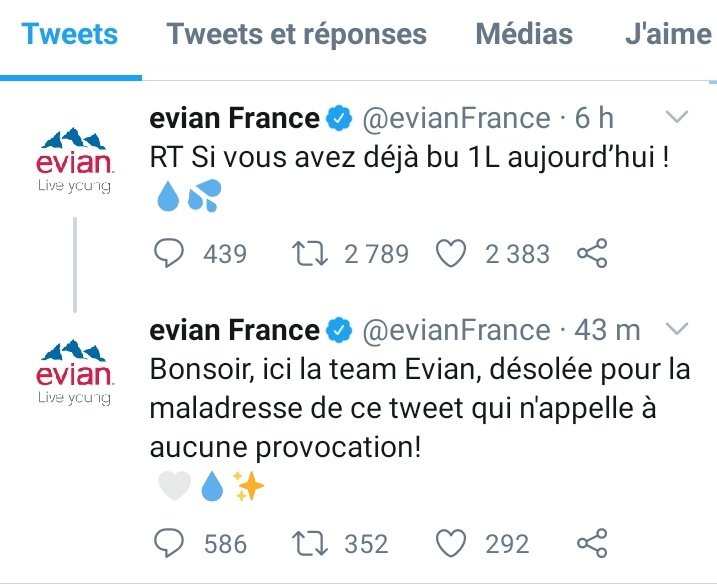Reply to the Bonsoir apology tweet
The width and height of the screenshot is (717, 584).
pyautogui.click(x=170, y=543)
